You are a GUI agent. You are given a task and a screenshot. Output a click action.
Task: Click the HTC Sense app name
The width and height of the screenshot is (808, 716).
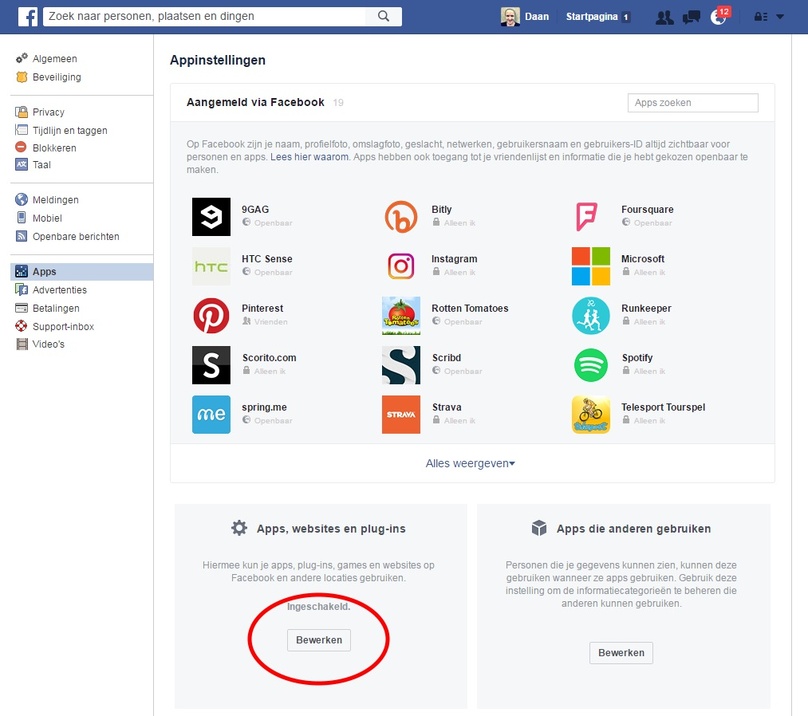(267, 259)
